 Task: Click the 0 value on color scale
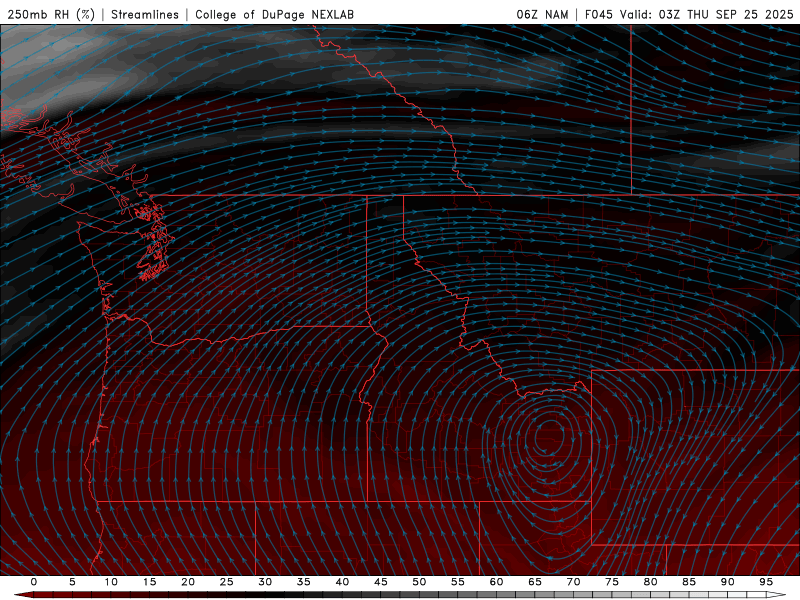tap(34, 582)
